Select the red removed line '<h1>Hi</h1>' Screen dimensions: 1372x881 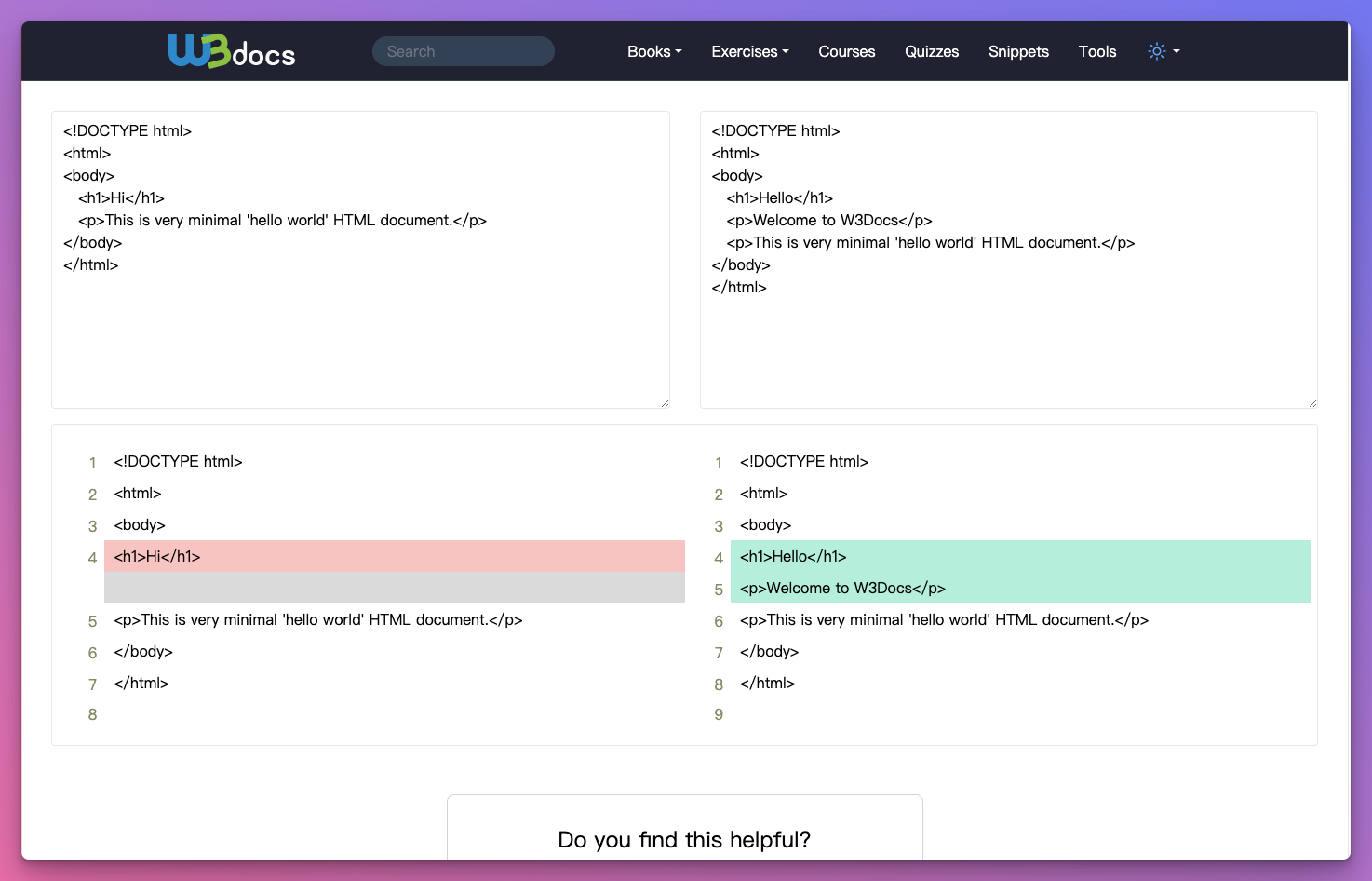pos(395,557)
